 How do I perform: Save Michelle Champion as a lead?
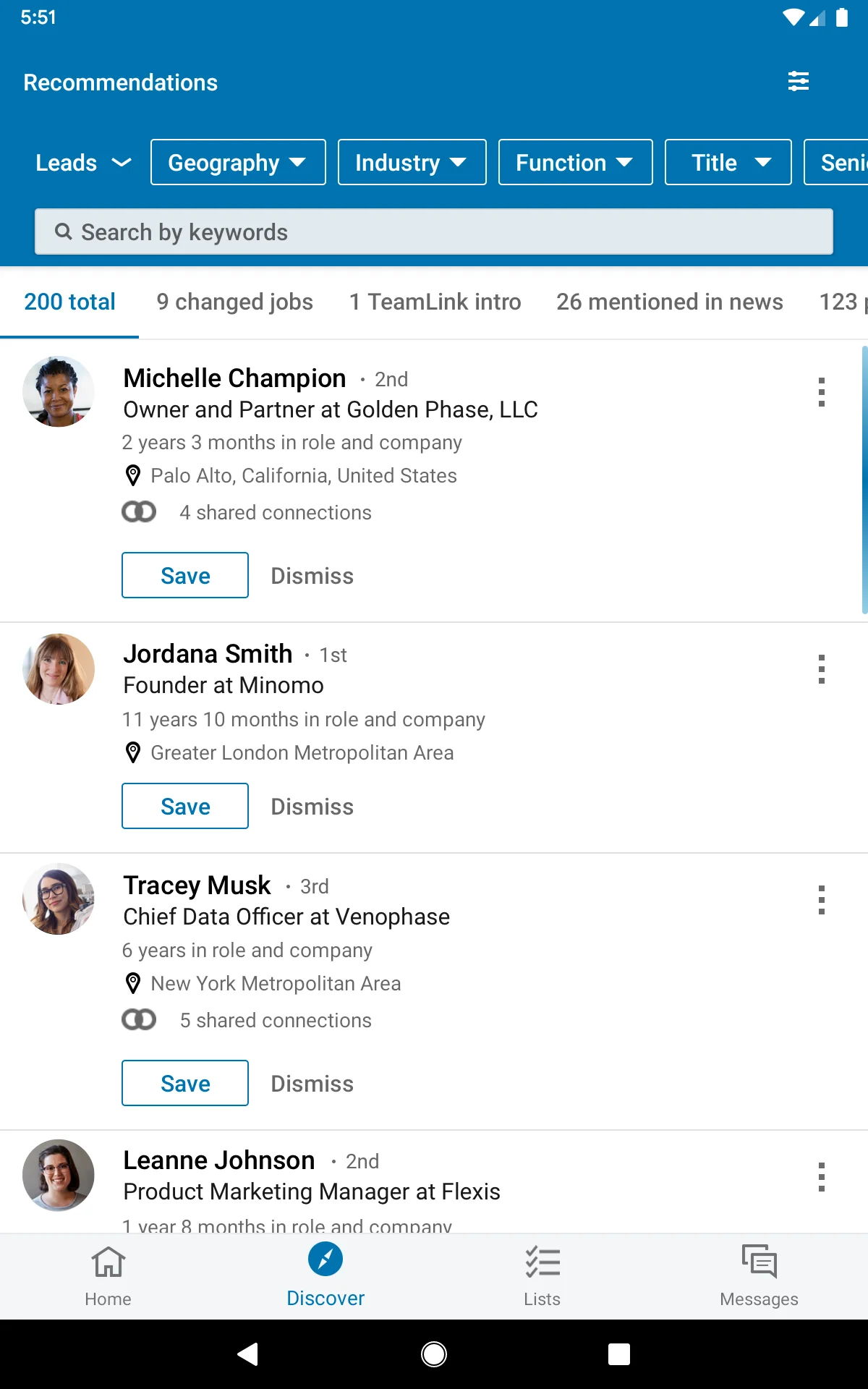point(185,576)
